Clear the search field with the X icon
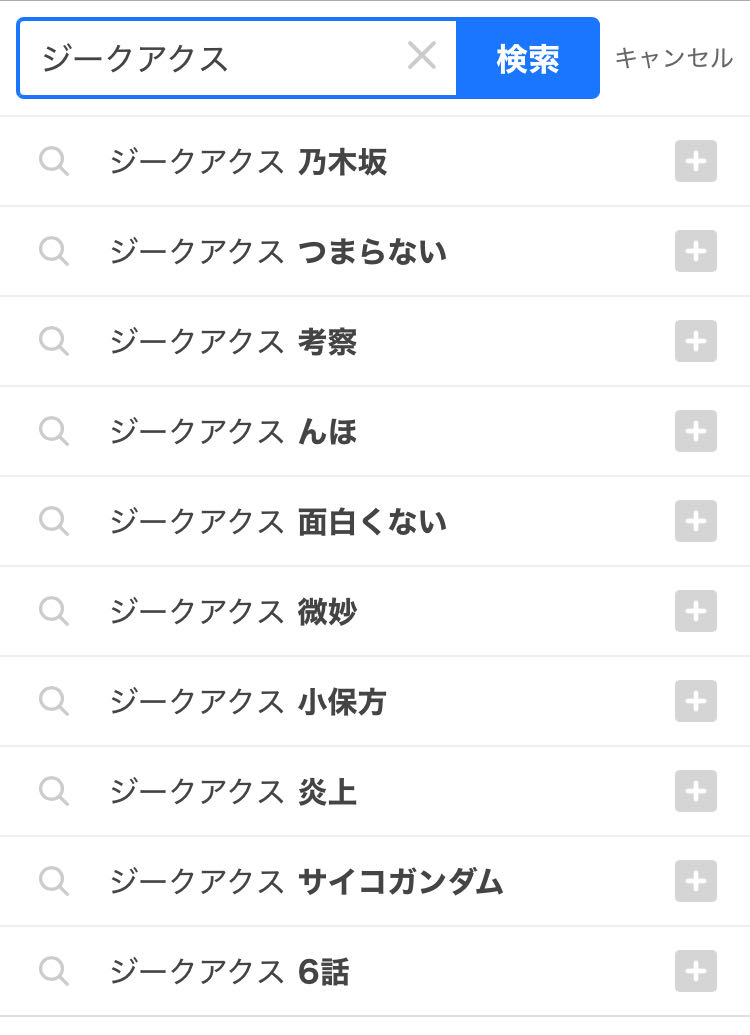Image resolution: width=750 pixels, height=1035 pixels. tap(421, 55)
